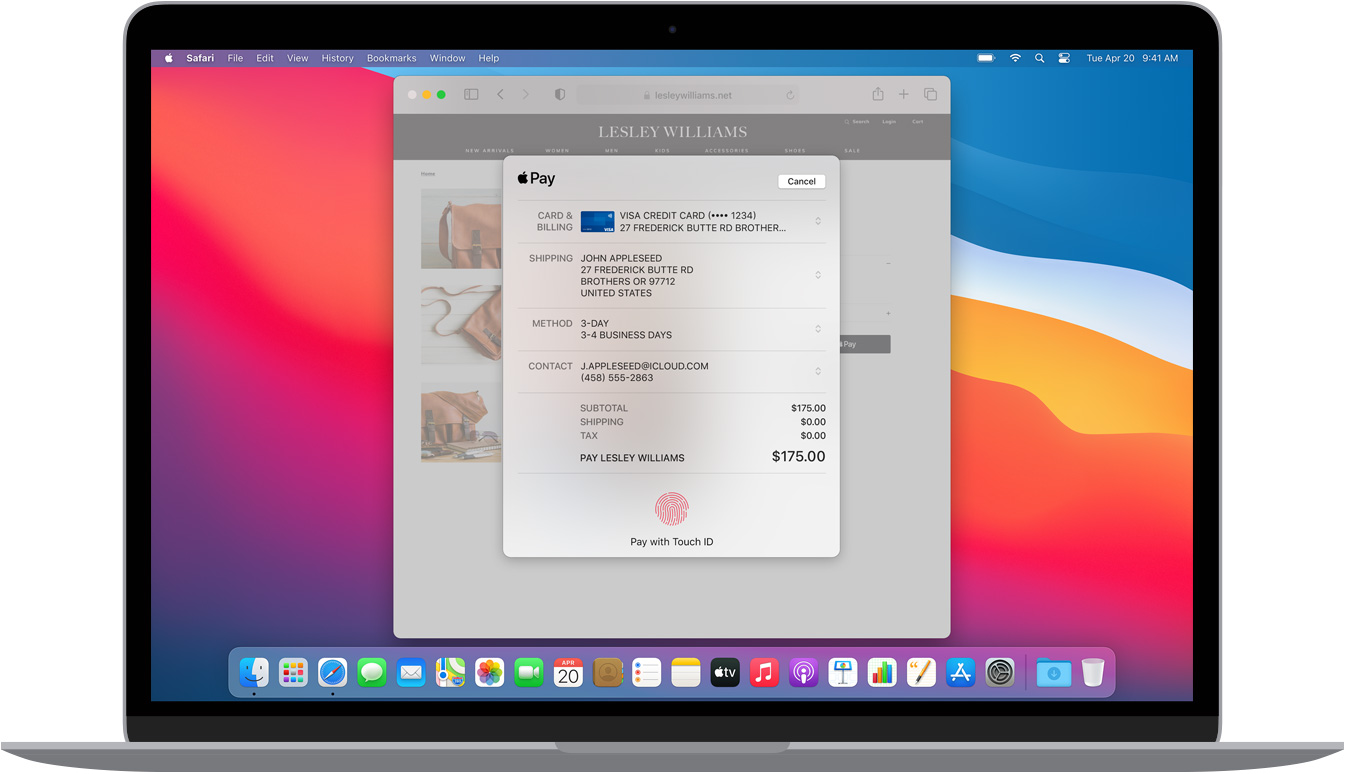The width and height of the screenshot is (1345, 774).
Task: Go back with Safari's back arrow
Action: point(500,94)
